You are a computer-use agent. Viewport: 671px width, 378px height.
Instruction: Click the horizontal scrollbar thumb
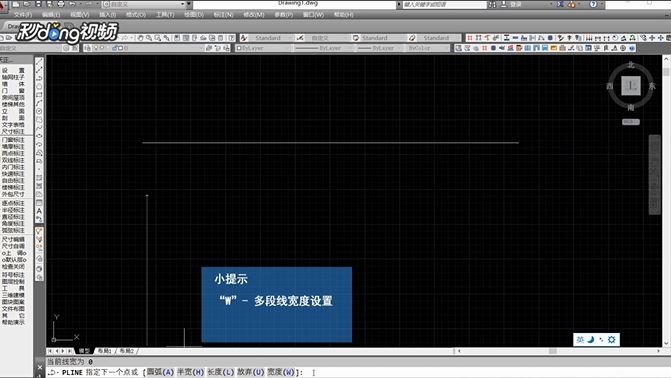click(x=553, y=351)
